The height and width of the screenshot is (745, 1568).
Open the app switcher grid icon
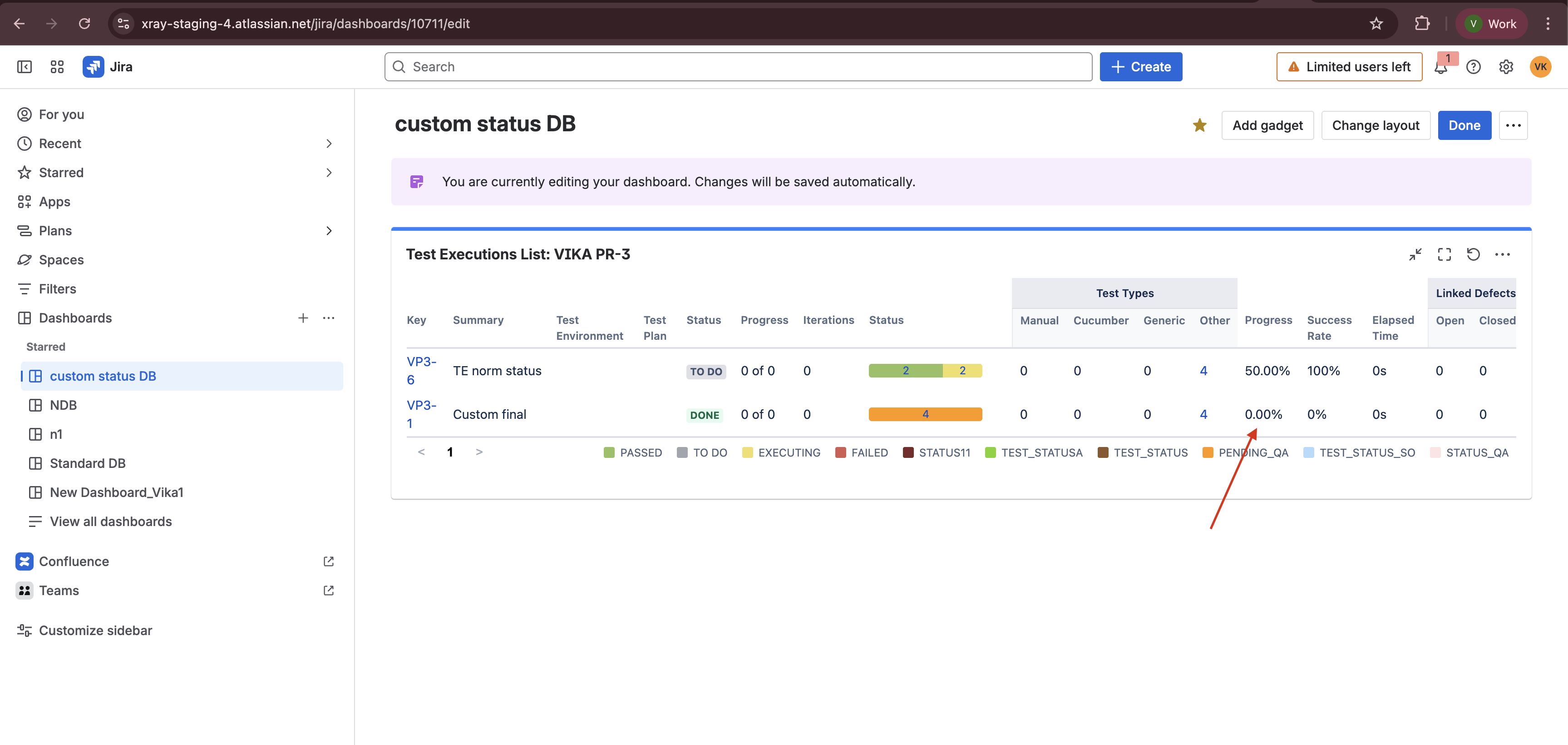57,67
